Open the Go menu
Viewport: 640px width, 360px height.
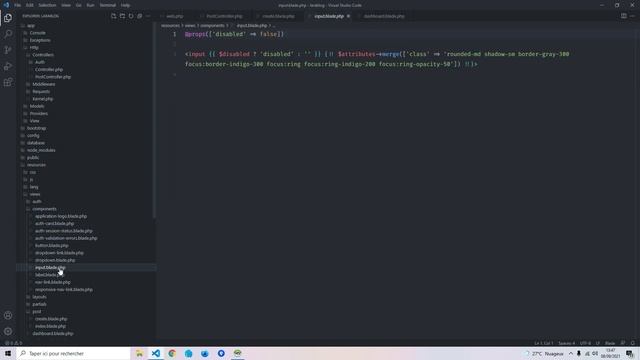[x=78, y=5]
